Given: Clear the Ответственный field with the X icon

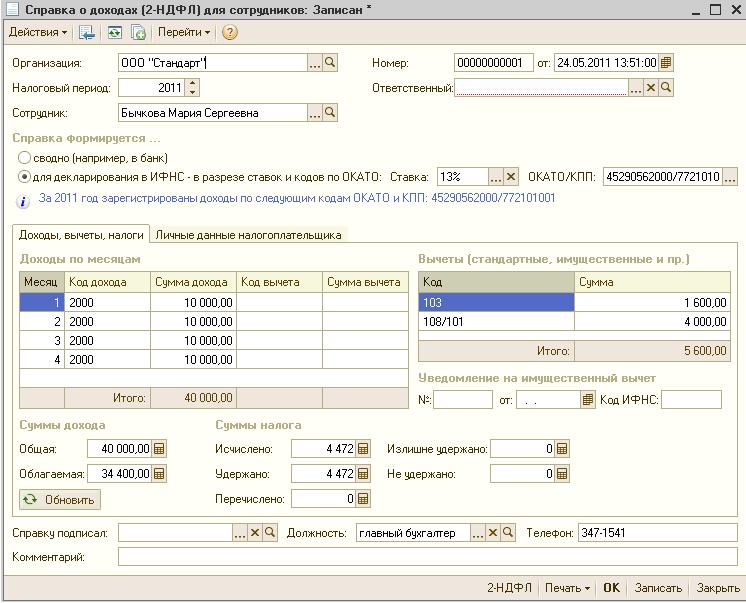Looking at the screenshot, I should click(x=651, y=88).
